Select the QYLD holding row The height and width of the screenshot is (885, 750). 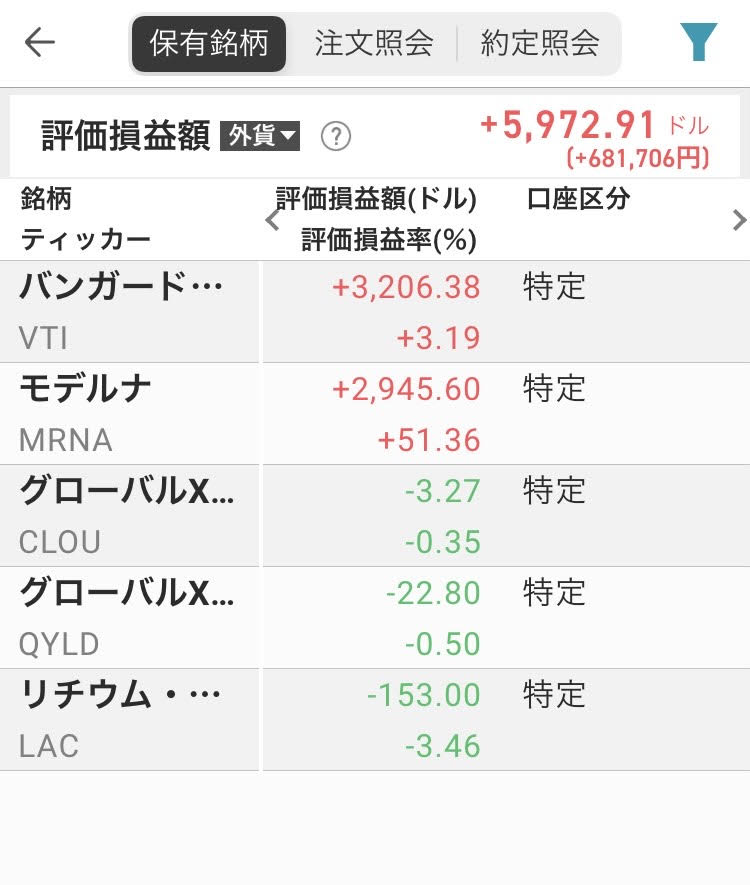375,618
